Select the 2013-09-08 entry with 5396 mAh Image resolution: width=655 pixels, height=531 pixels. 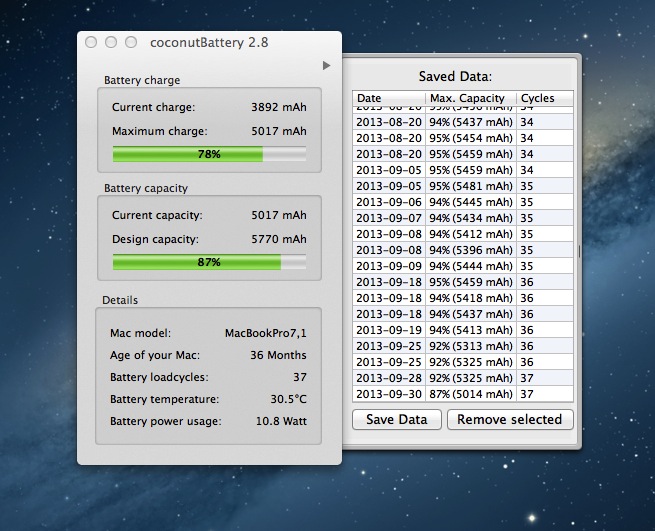[463, 250]
